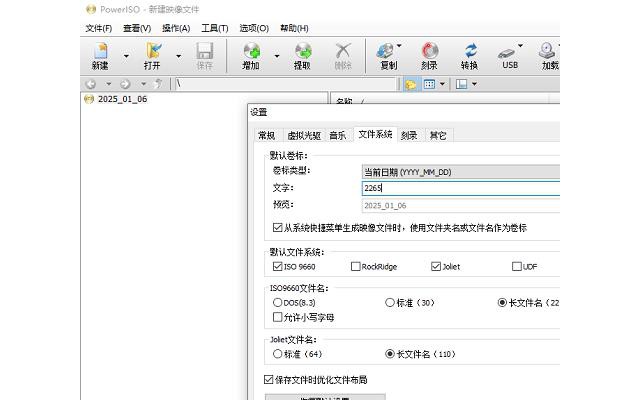The height and width of the screenshot is (400, 640).
Task: Open the dropdown arrow beside 增加
Action: [277, 56]
